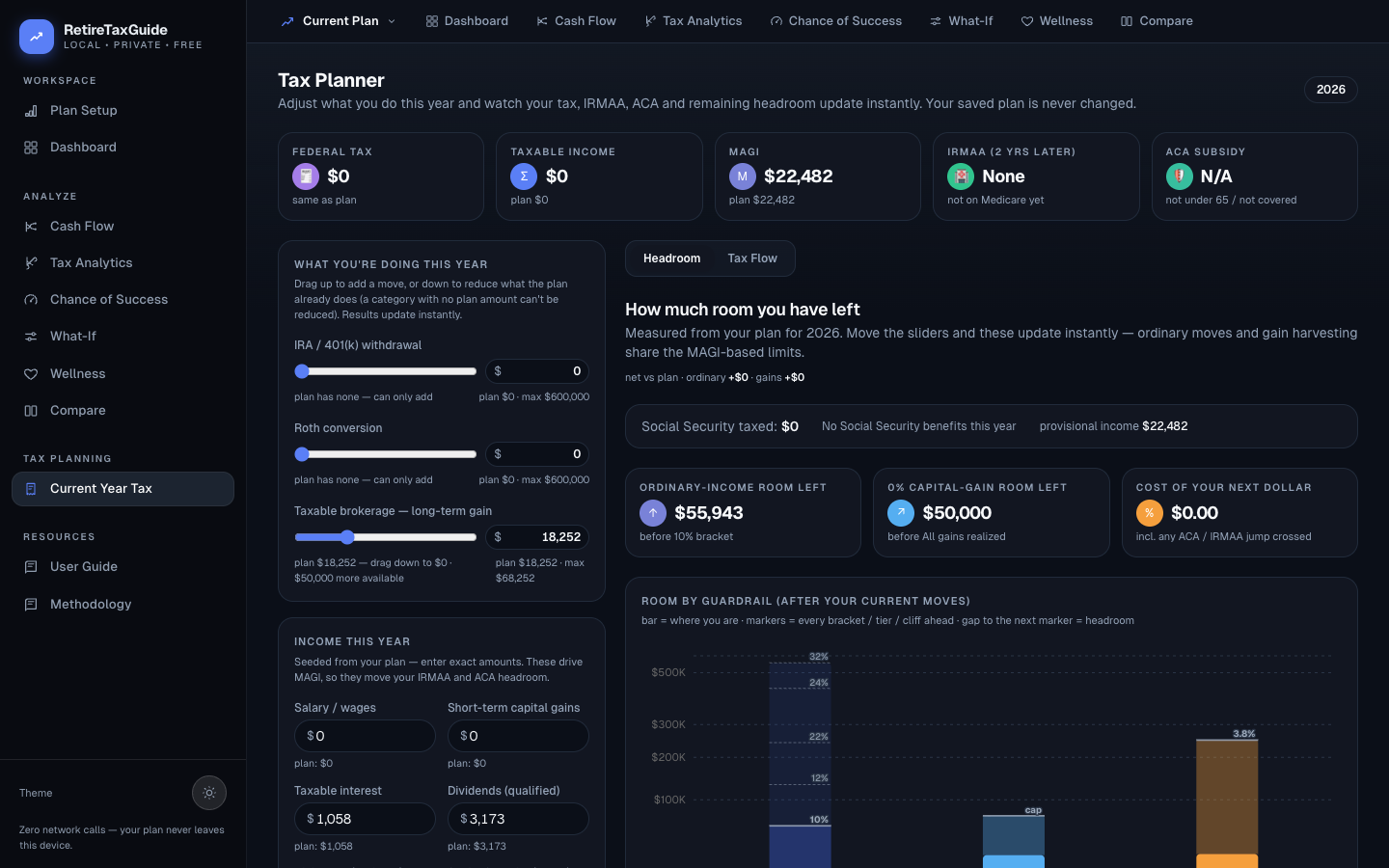The height and width of the screenshot is (868, 1389).
Task: Click the IRA / 401(k) withdrawal slider
Action: 385,371
